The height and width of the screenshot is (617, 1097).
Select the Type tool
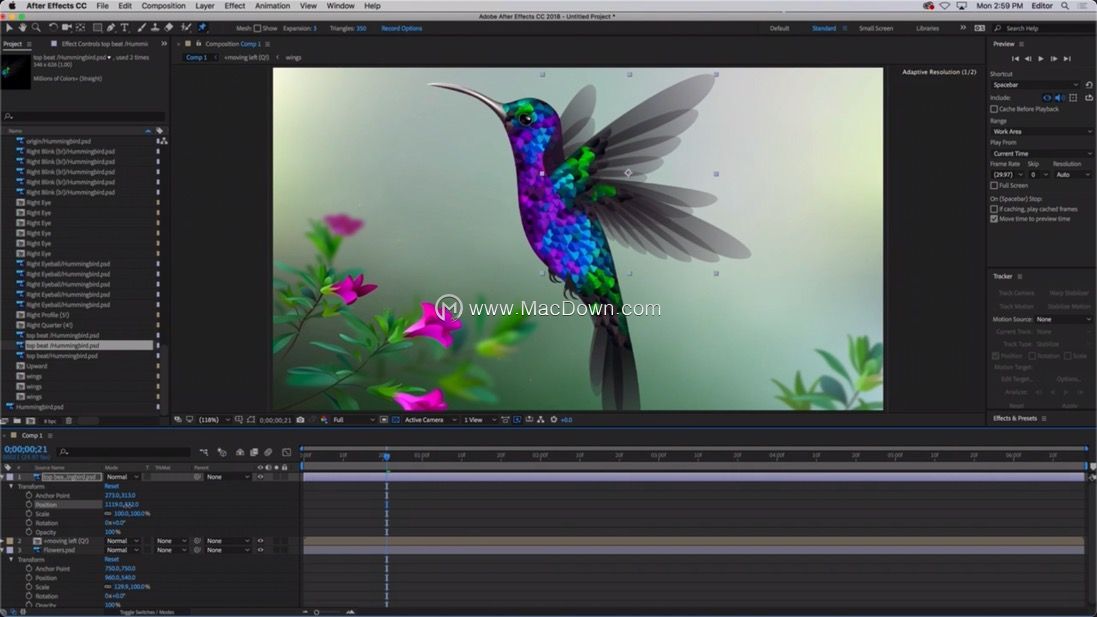[125, 28]
